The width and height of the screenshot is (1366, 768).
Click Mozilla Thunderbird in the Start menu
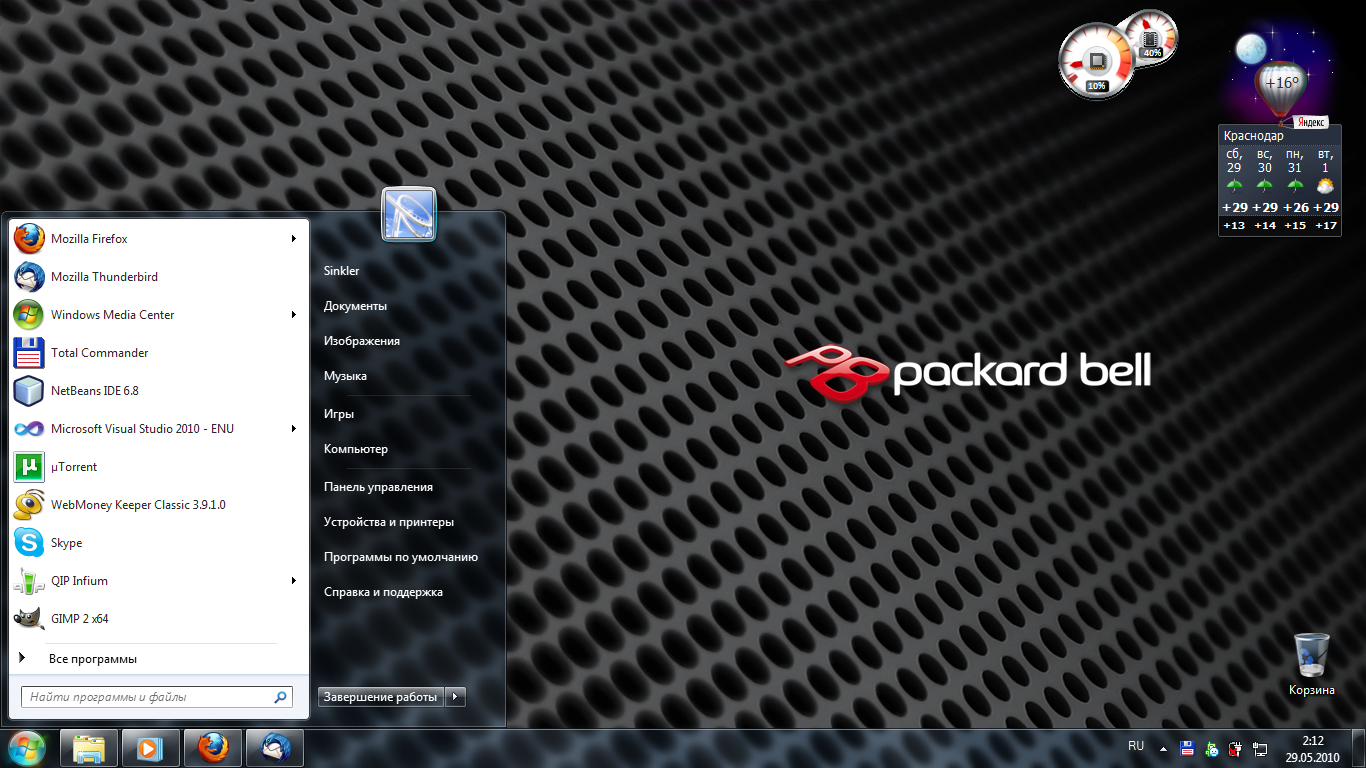point(104,277)
